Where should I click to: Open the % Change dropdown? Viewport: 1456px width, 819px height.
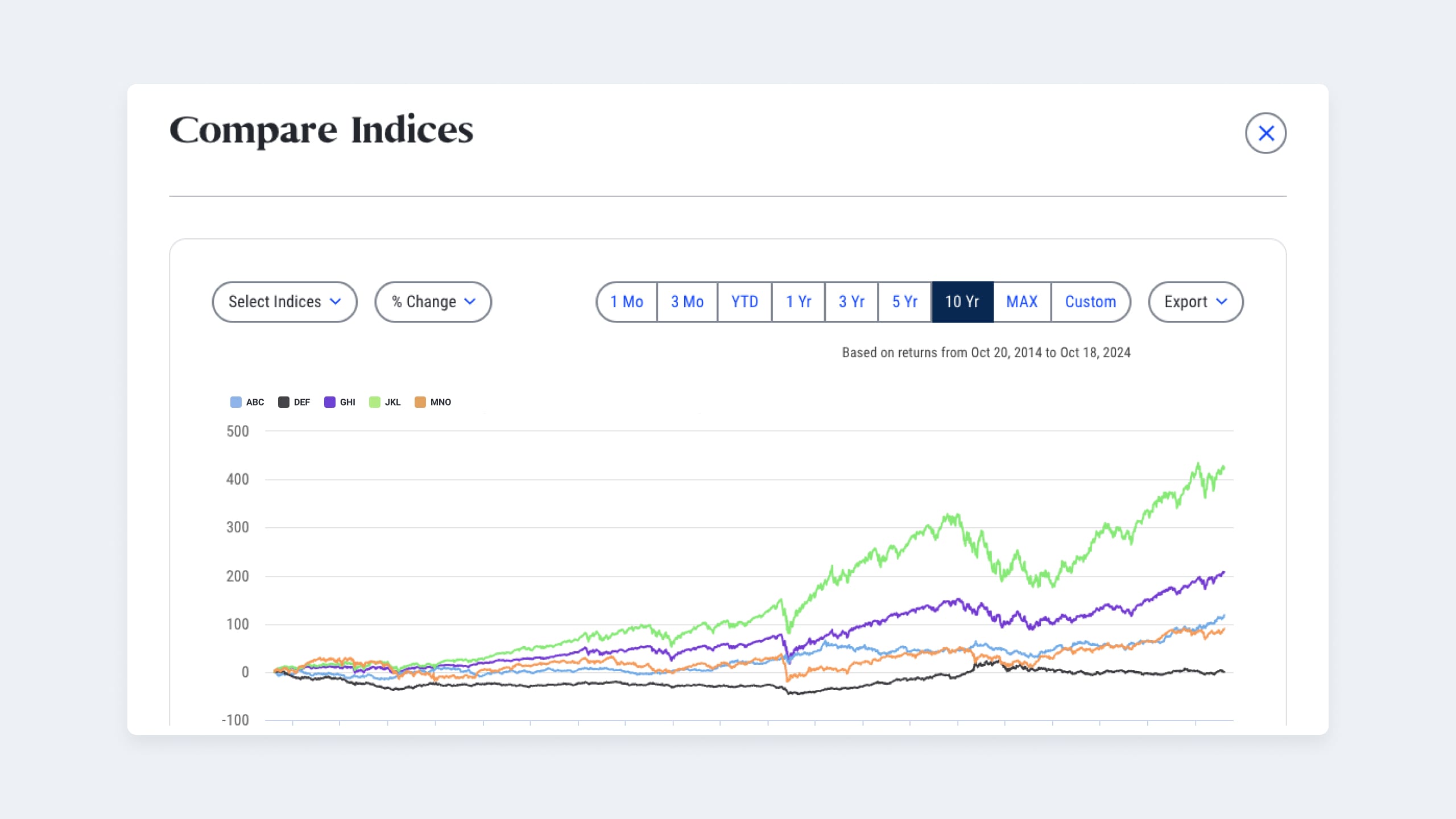point(433,301)
